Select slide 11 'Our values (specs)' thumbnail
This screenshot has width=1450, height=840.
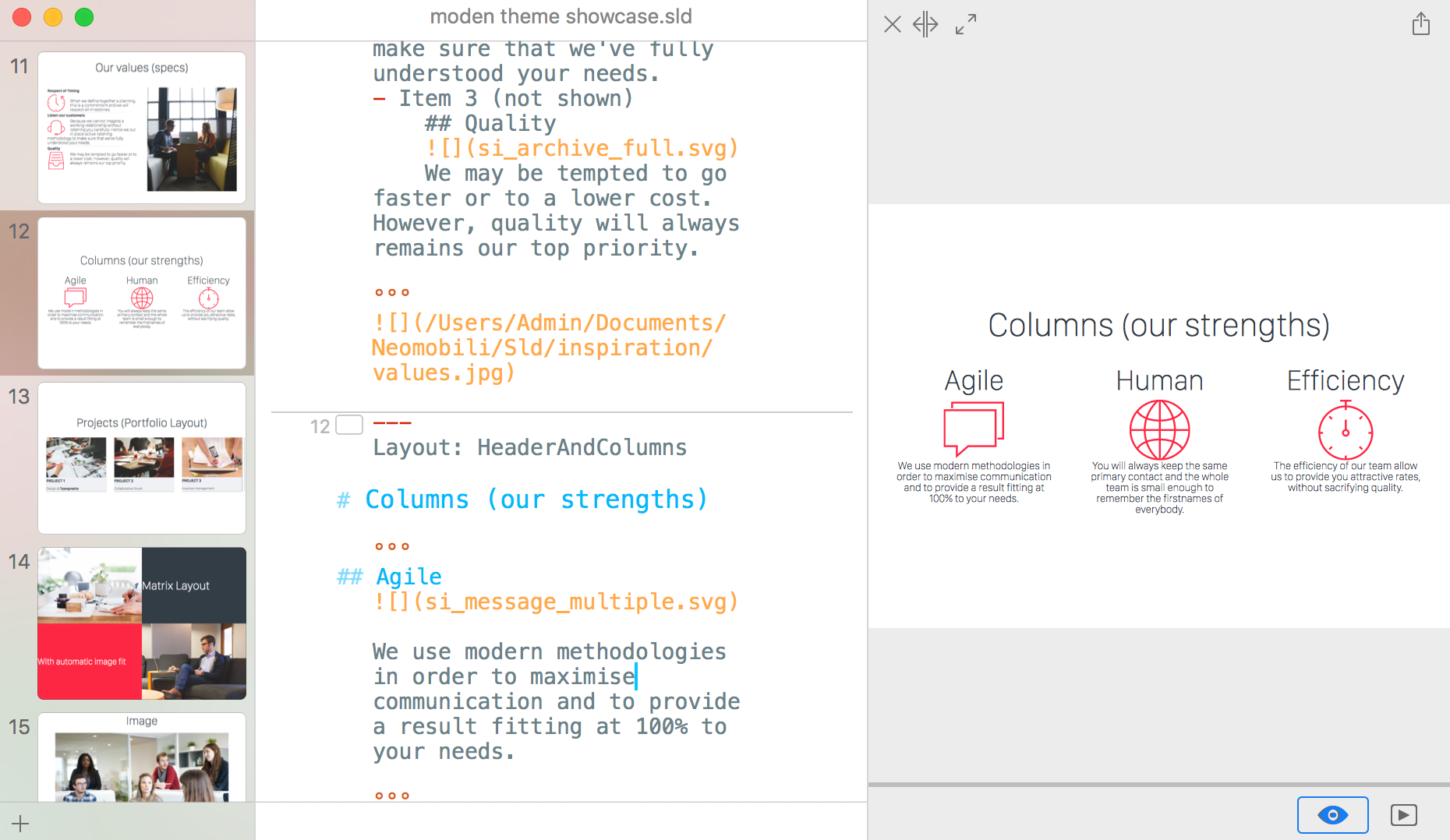142,128
